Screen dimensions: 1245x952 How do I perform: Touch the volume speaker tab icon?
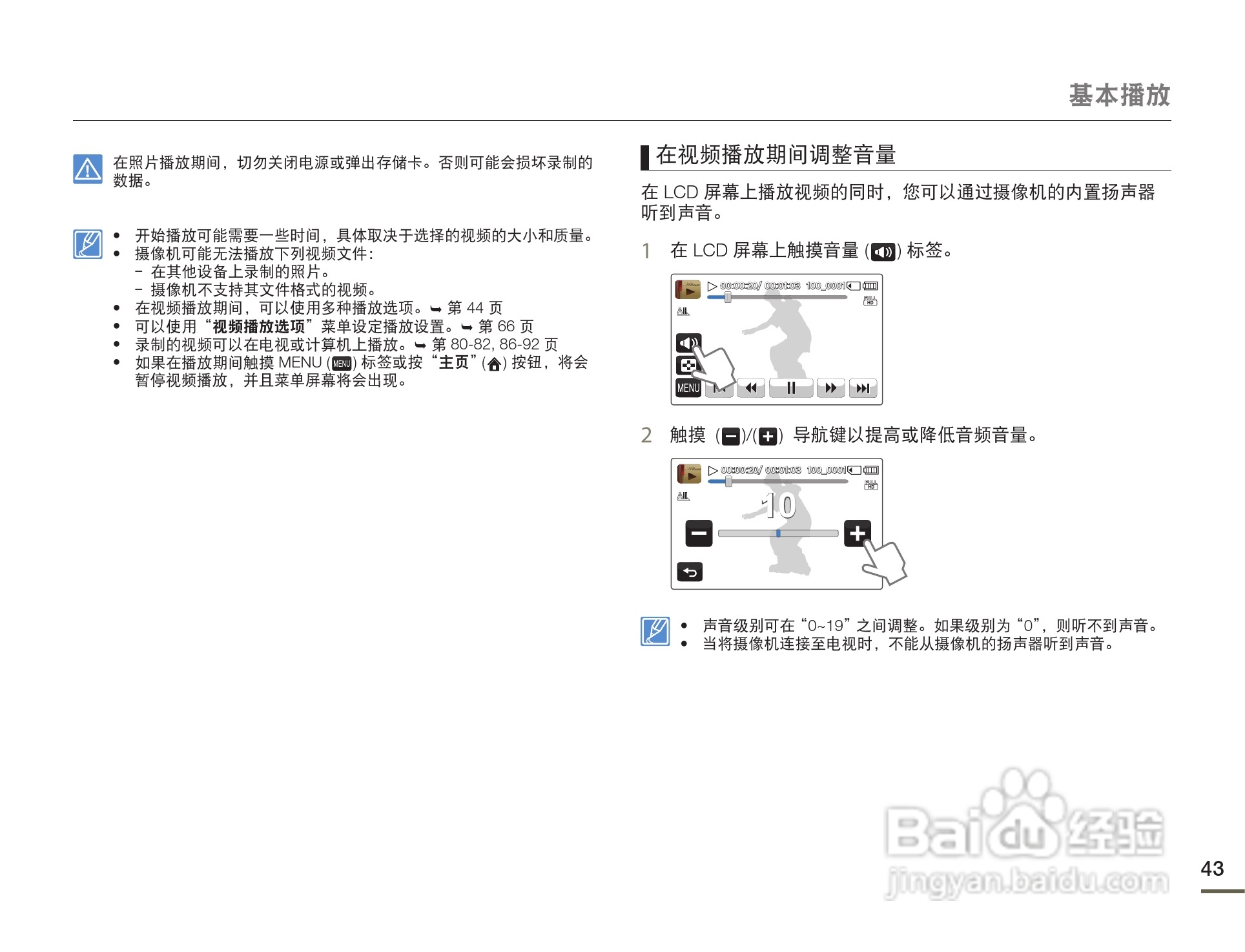point(688,342)
